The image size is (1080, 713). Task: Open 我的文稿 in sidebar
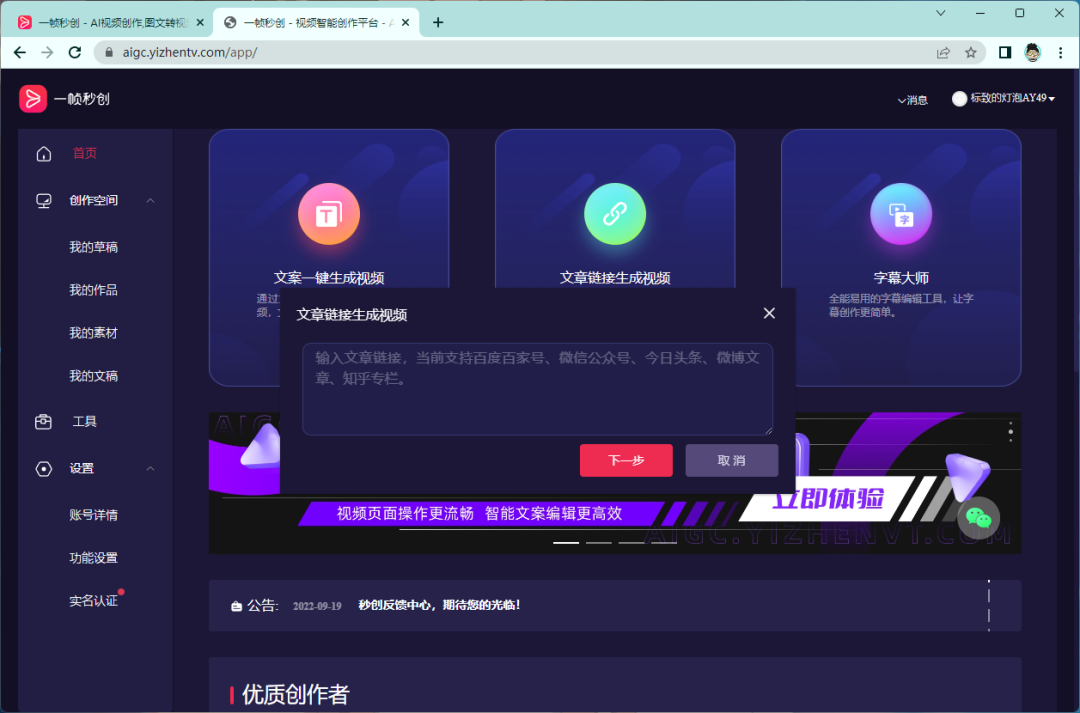[93, 376]
